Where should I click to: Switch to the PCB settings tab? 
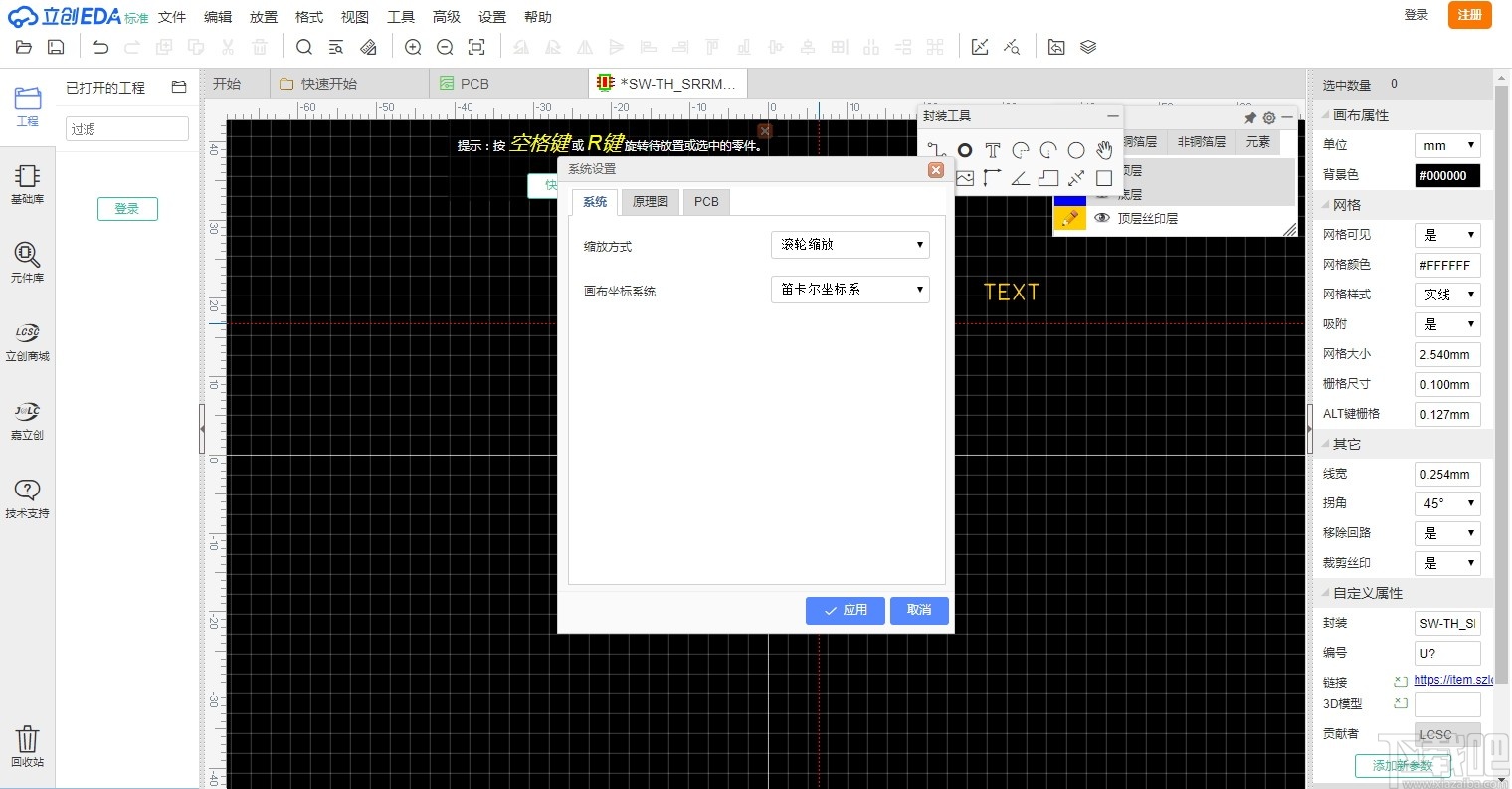point(706,202)
